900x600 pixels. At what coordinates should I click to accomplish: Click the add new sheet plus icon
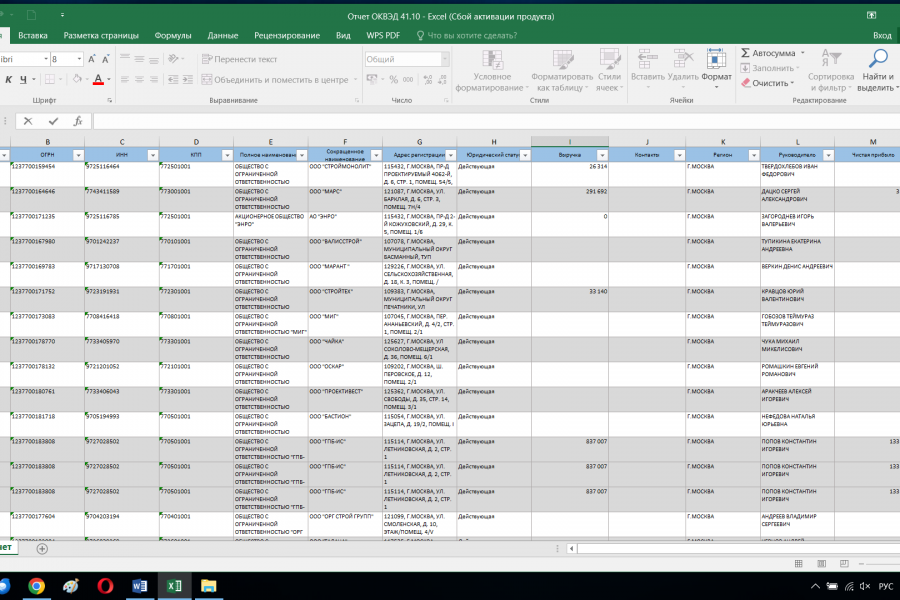pyautogui.click(x=42, y=548)
